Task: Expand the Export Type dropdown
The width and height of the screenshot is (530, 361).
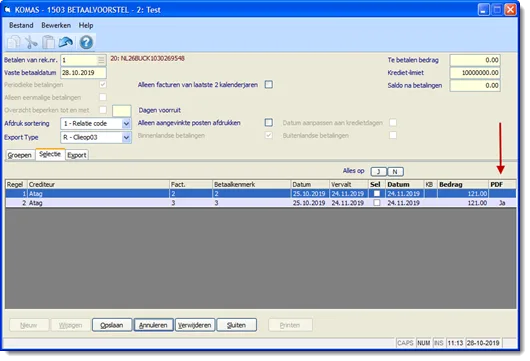Action: click(126, 138)
